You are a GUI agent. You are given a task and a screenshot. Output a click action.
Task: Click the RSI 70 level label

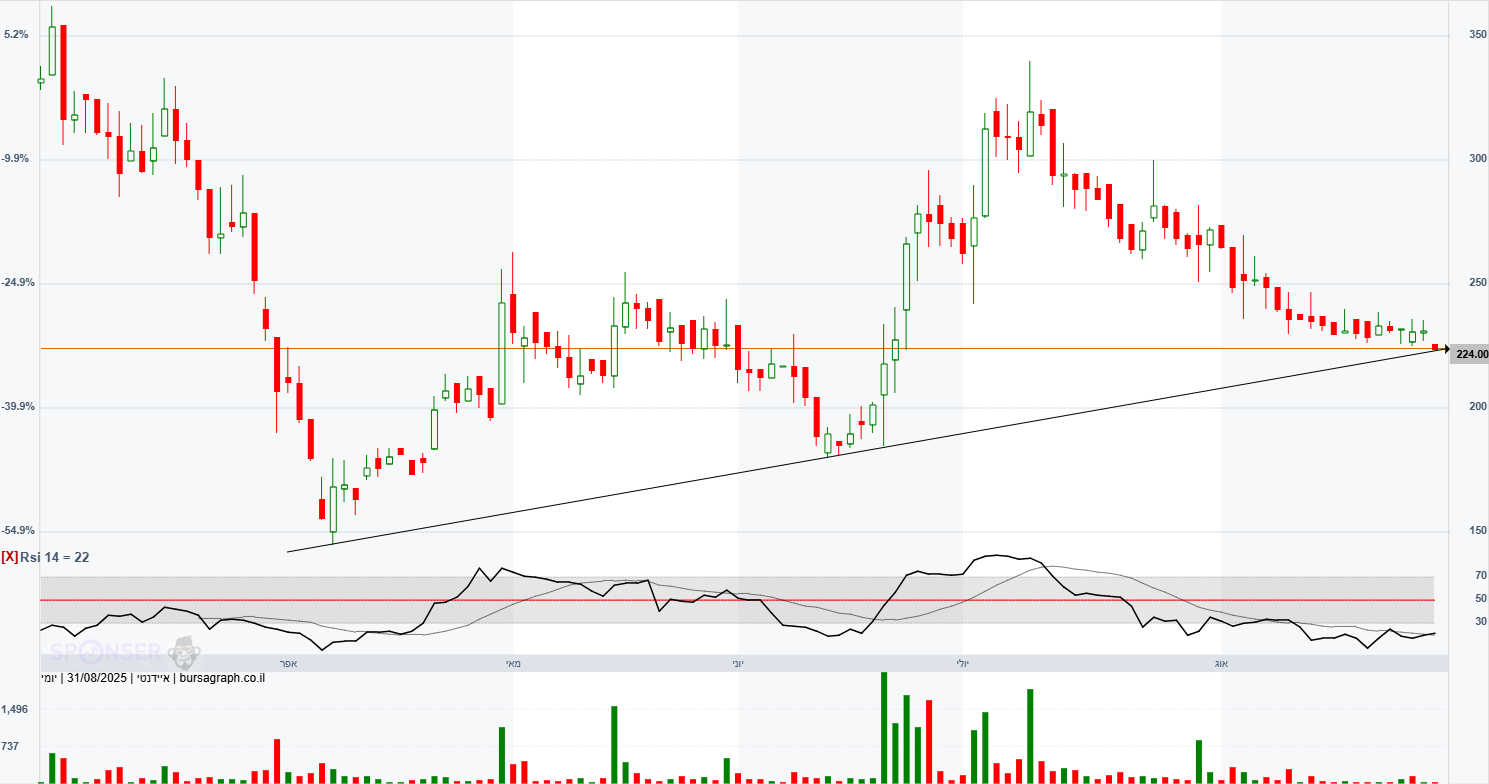pyautogui.click(x=1480, y=576)
